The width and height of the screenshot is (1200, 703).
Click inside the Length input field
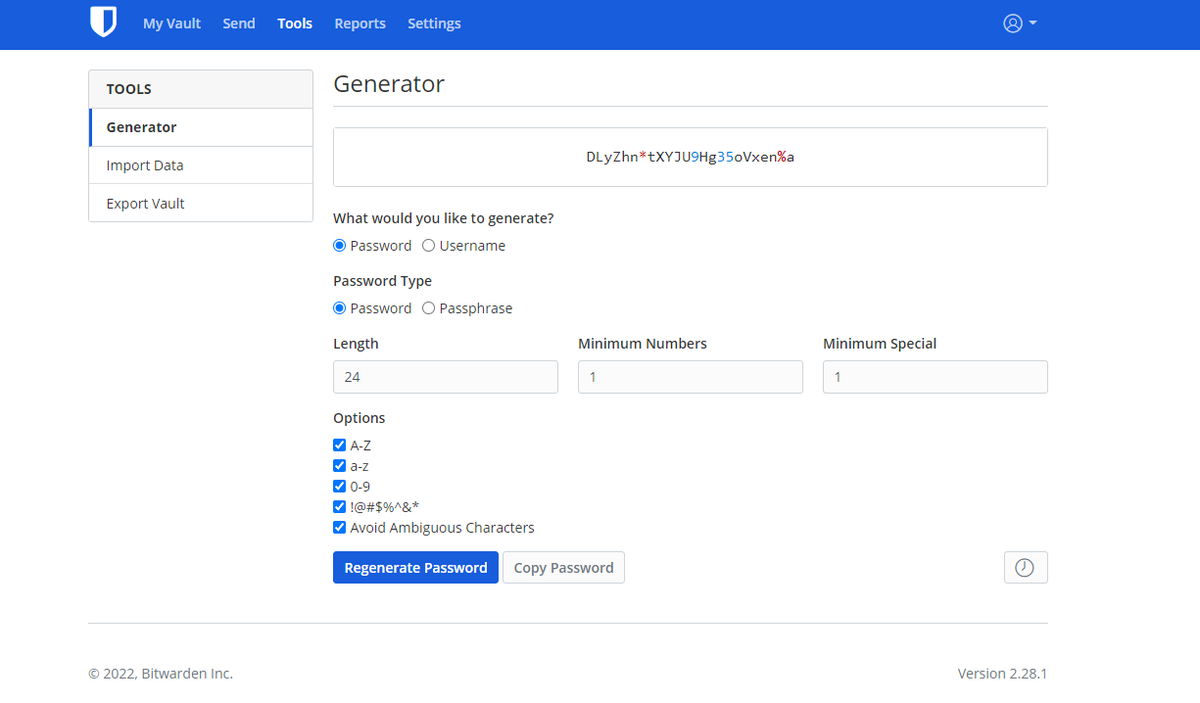click(445, 377)
